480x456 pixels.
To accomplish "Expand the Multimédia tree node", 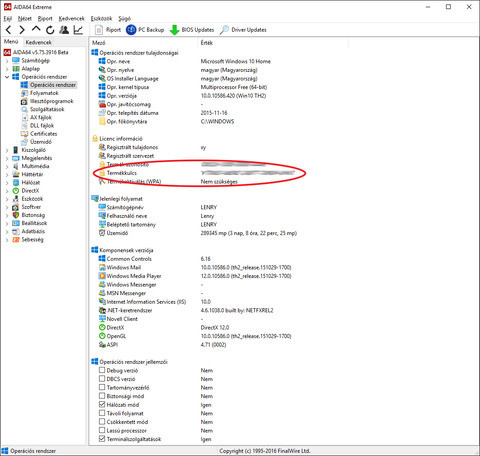I will coord(7,166).
